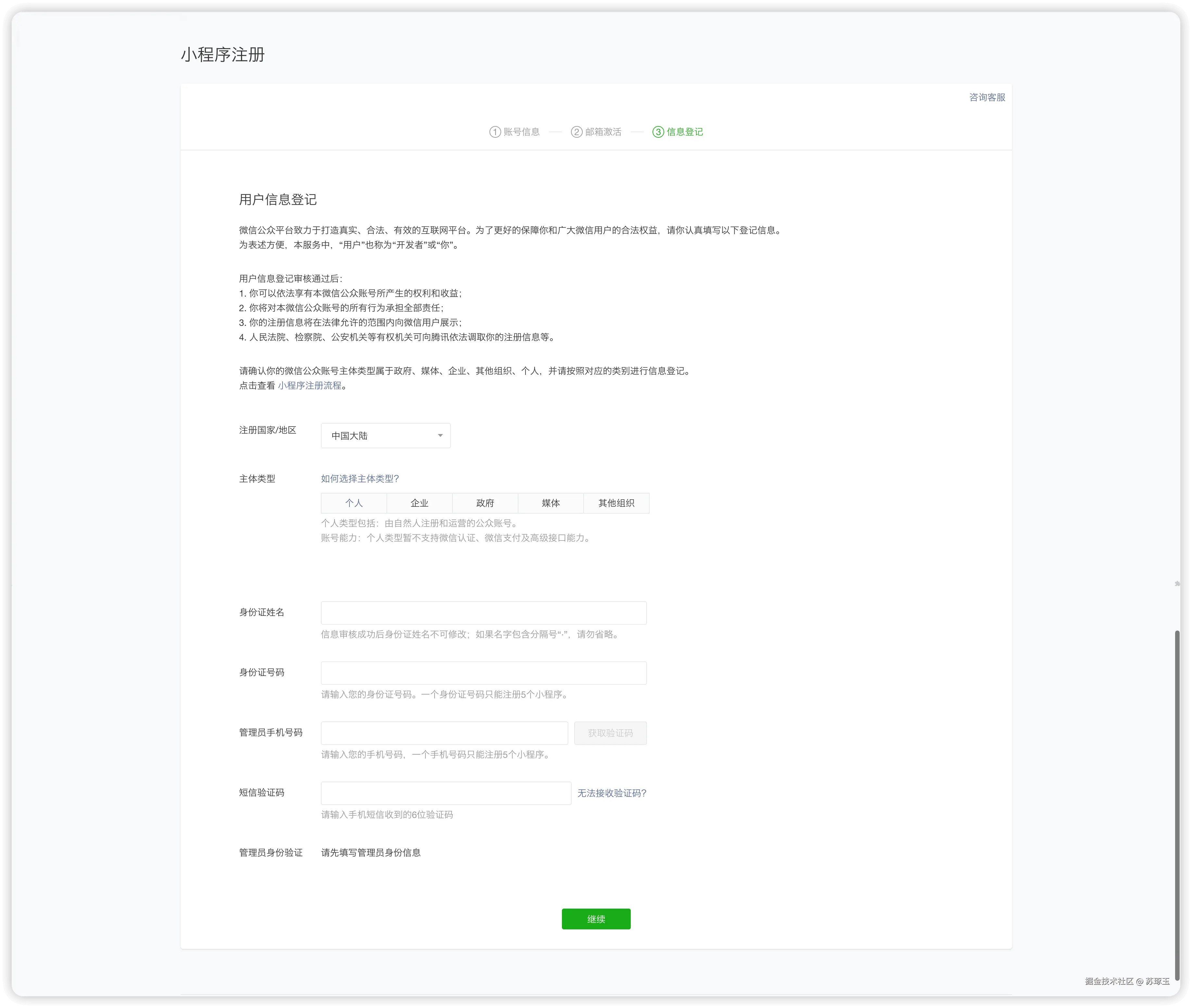
Task: Click the 管理员手机号码 input field
Action: [444, 733]
